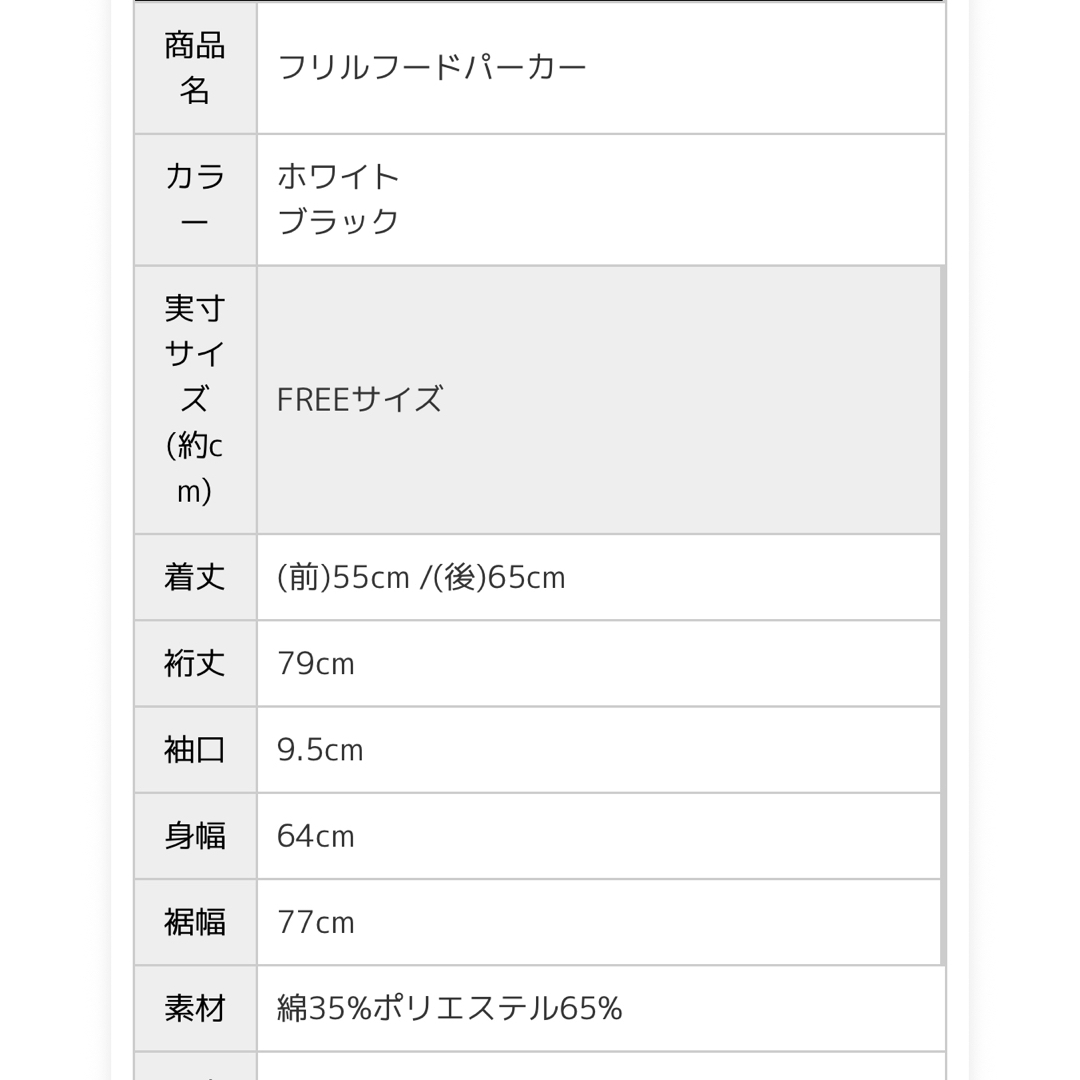Click the 着丈 row label
Viewport: 1080px width, 1080px height.
(195, 577)
